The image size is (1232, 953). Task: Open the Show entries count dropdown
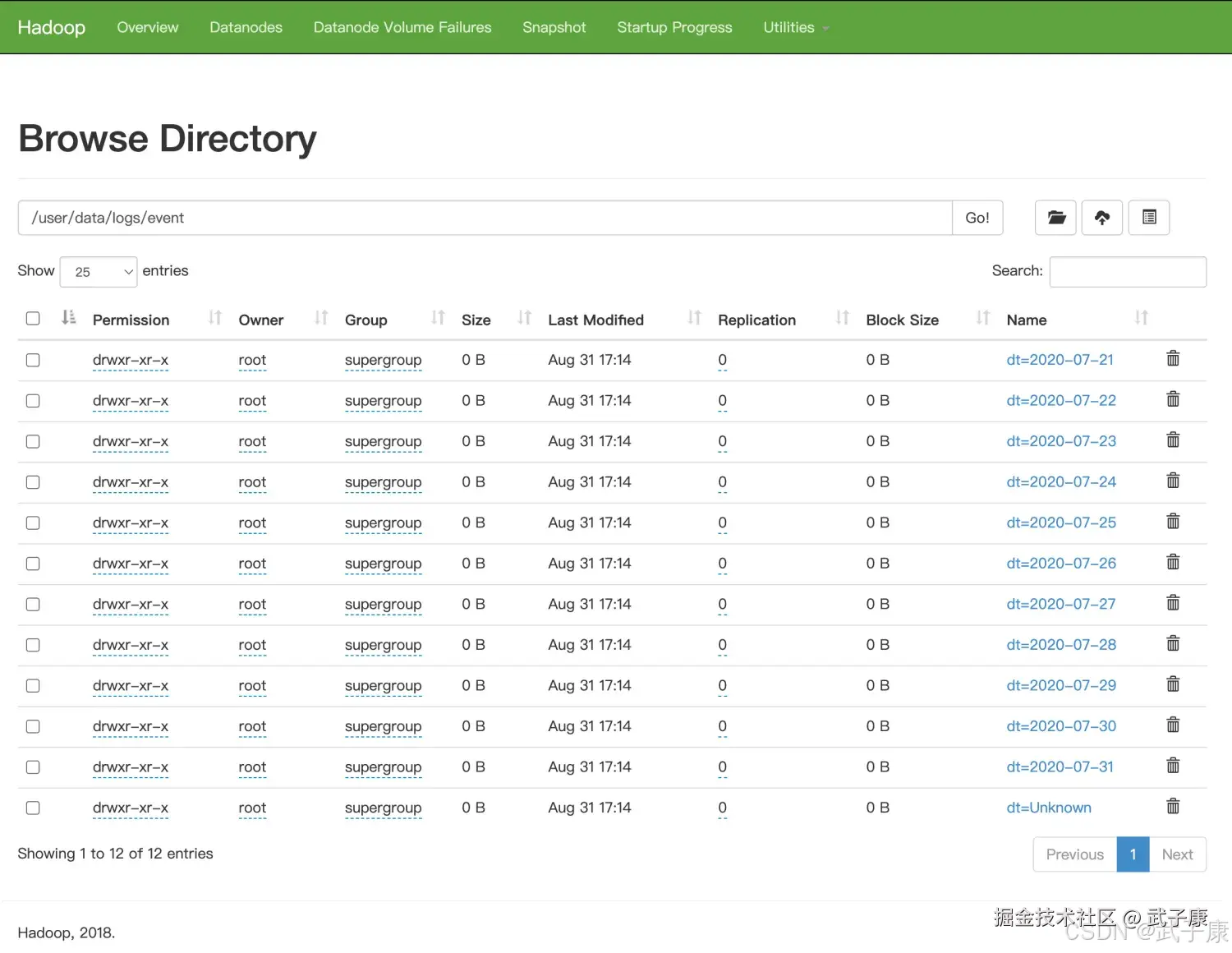pyautogui.click(x=99, y=272)
